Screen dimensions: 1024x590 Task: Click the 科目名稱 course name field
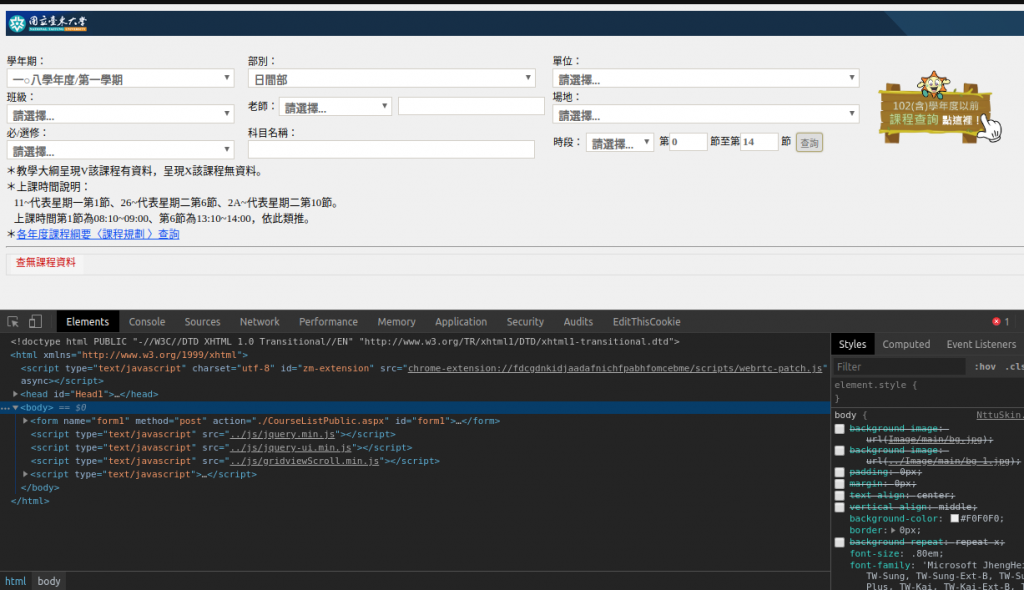(391, 149)
